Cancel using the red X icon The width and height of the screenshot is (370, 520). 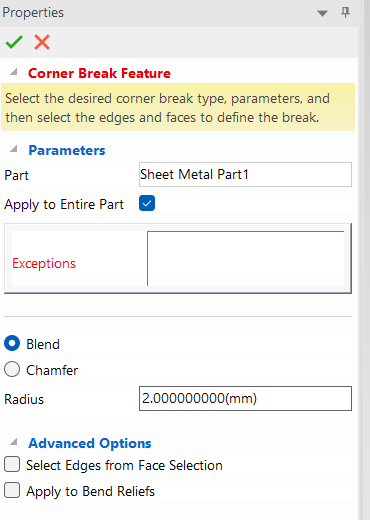(x=42, y=42)
